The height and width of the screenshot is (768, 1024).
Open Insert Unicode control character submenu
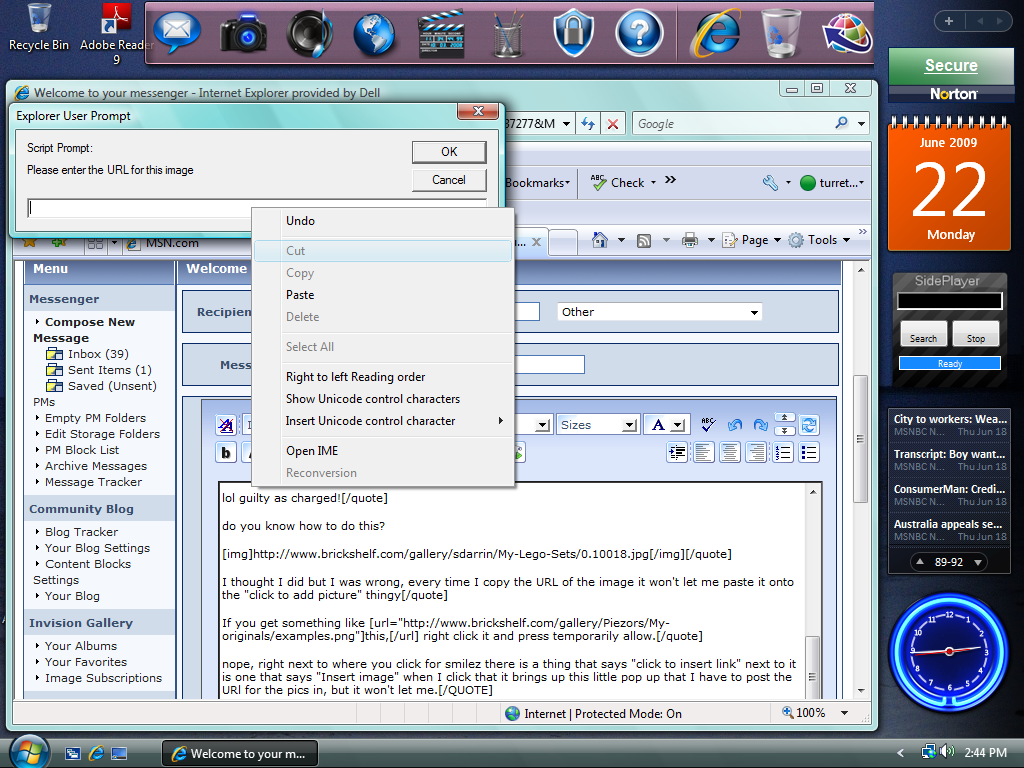point(383,421)
